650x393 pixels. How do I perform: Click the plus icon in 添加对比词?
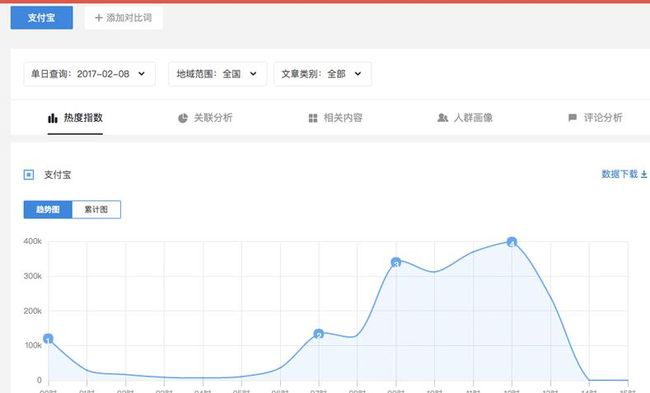pos(99,18)
